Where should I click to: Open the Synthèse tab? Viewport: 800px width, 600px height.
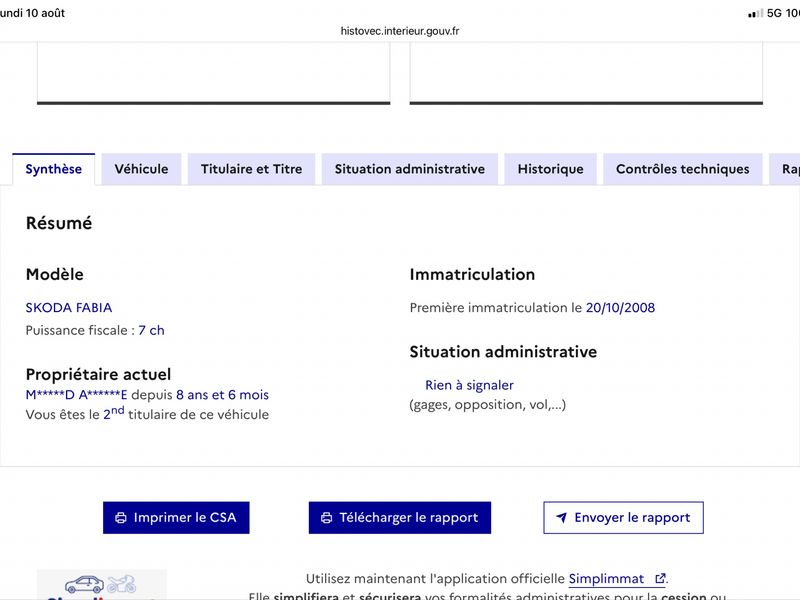[54, 169]
